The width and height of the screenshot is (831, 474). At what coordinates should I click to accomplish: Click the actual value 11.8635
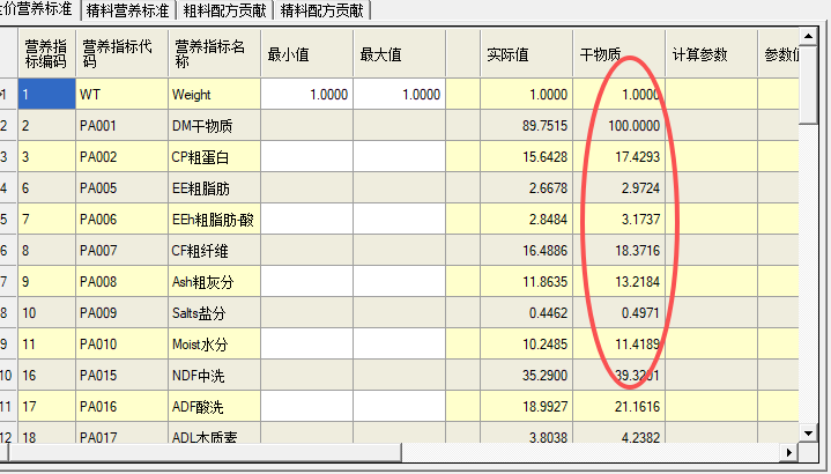pos(545,282)
